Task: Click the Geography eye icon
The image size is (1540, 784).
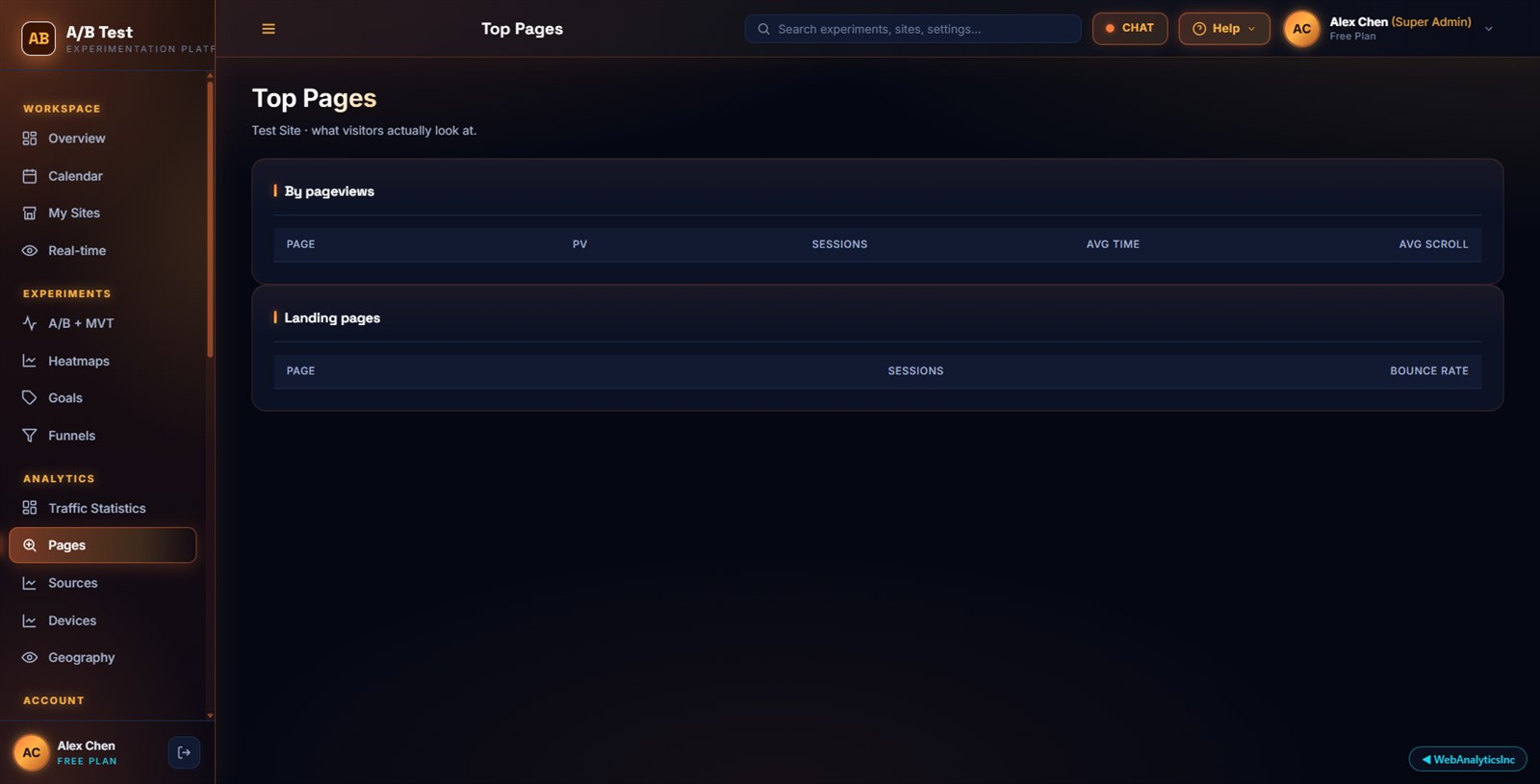Action: (x=30, y=657)
